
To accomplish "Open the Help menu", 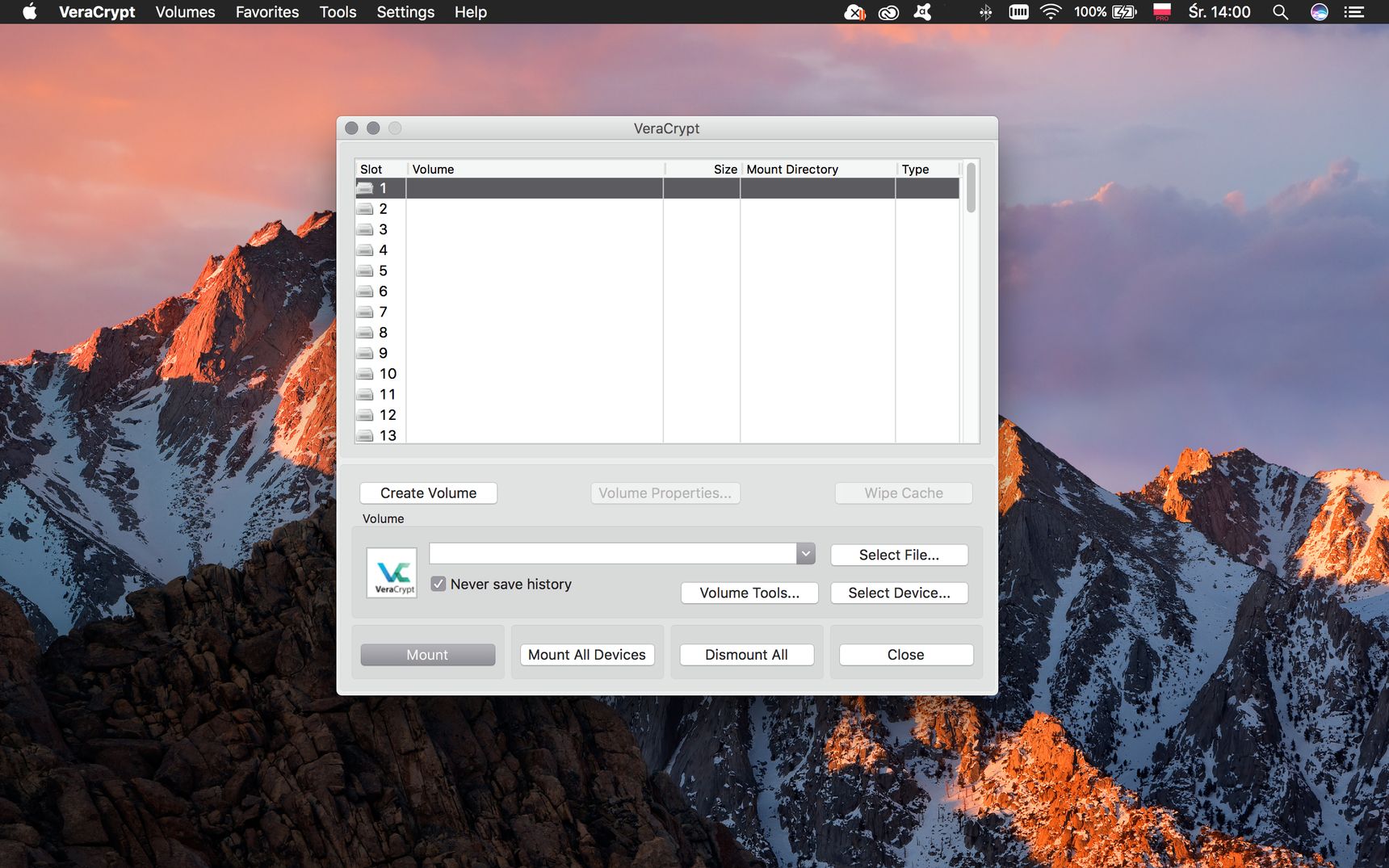I will click(x=470, y=12).
